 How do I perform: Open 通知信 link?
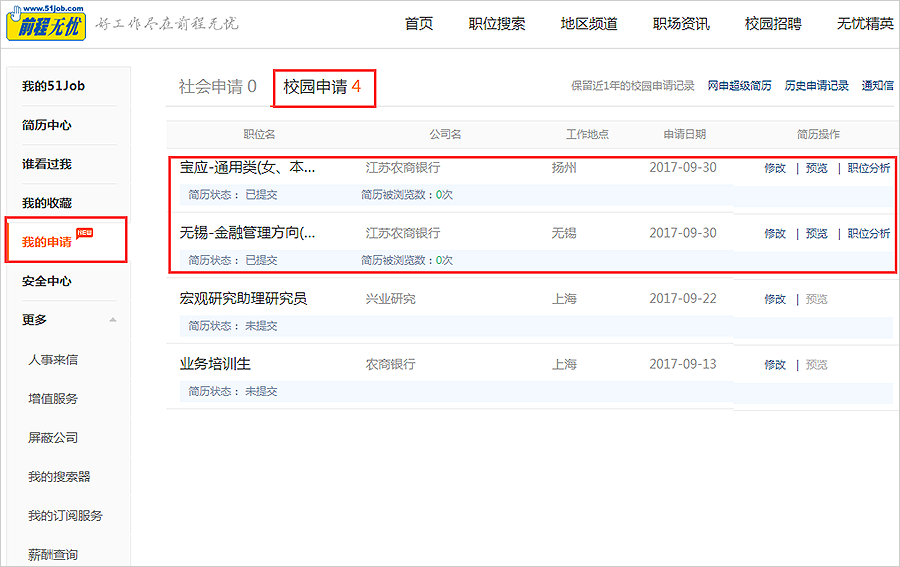point(878,86)
